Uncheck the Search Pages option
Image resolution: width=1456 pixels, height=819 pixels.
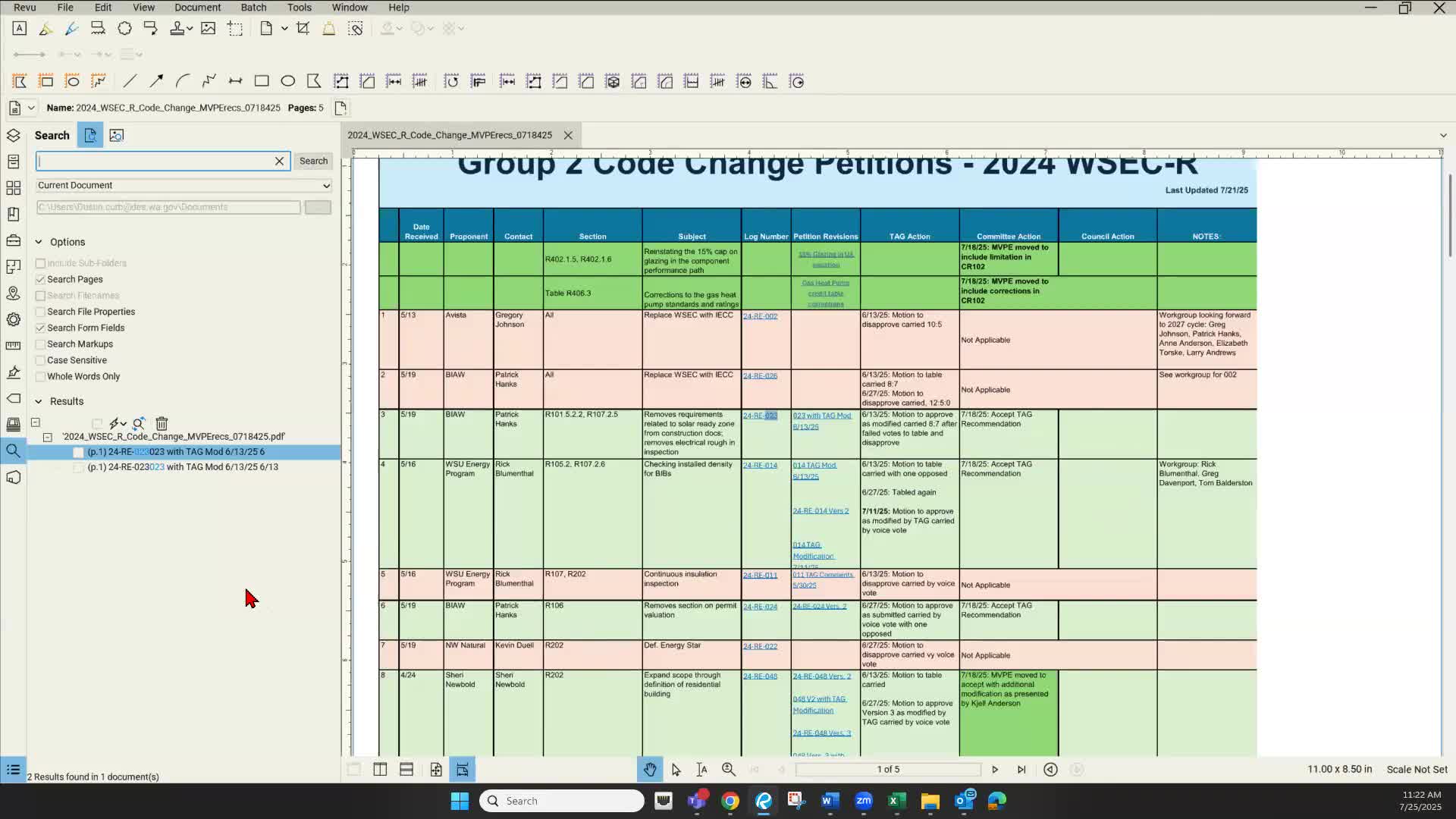(41, 279)
